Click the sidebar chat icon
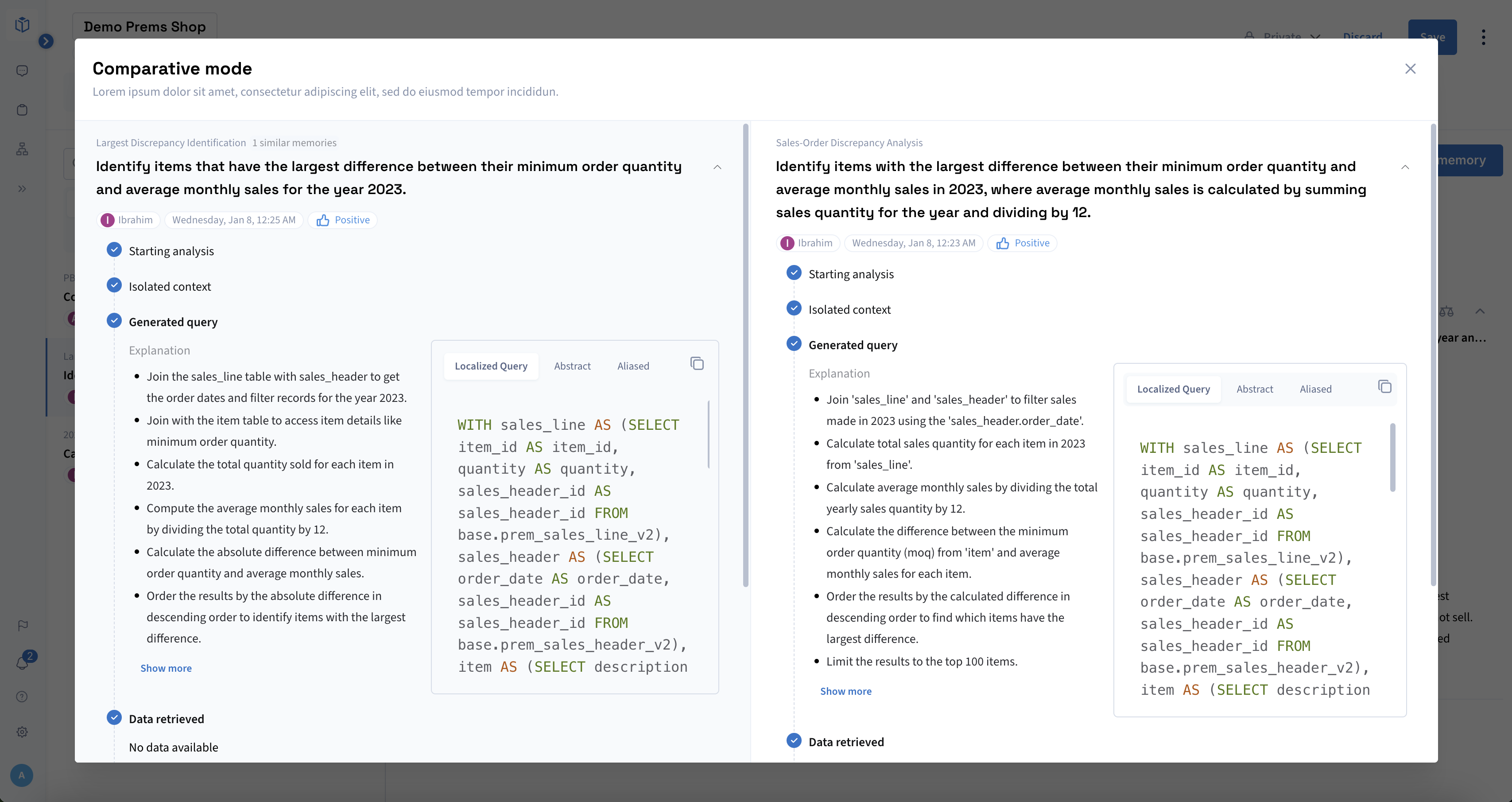Viewport: 1512px width, 802px height. pyautogui.click(x=22, y=71)
